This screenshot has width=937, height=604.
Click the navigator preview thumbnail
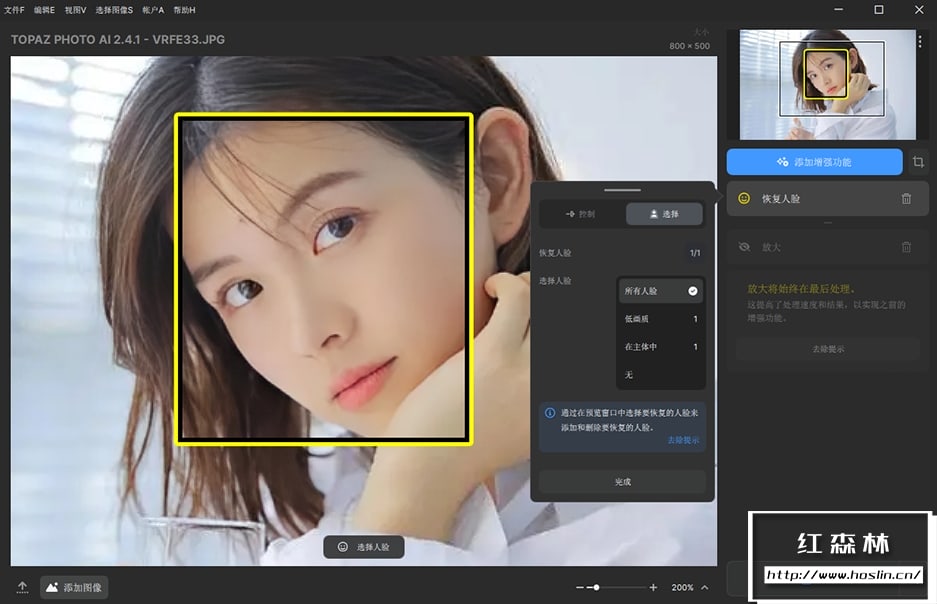[827, 84]
